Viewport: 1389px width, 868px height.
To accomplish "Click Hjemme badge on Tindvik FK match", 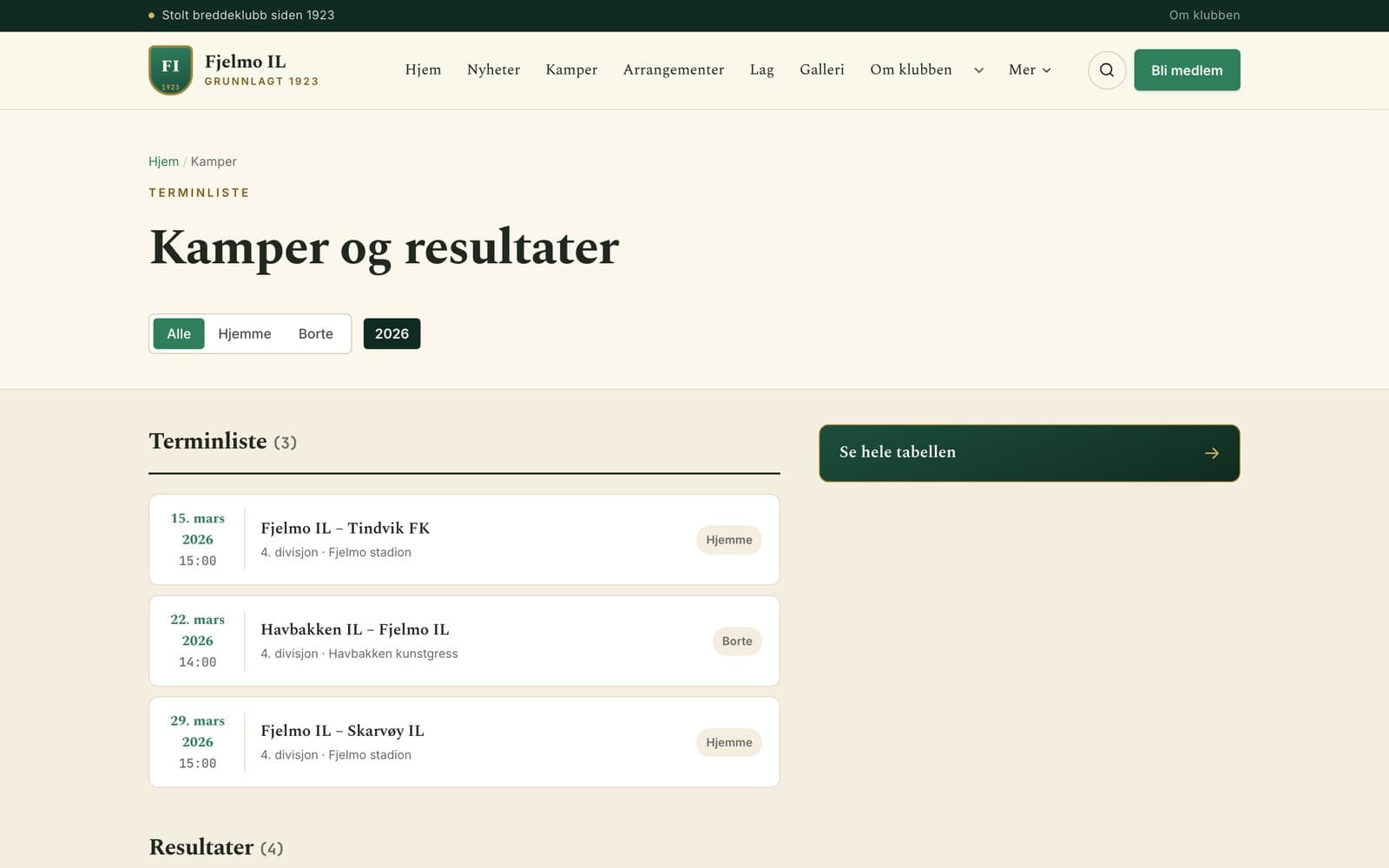I will [729, 540].
